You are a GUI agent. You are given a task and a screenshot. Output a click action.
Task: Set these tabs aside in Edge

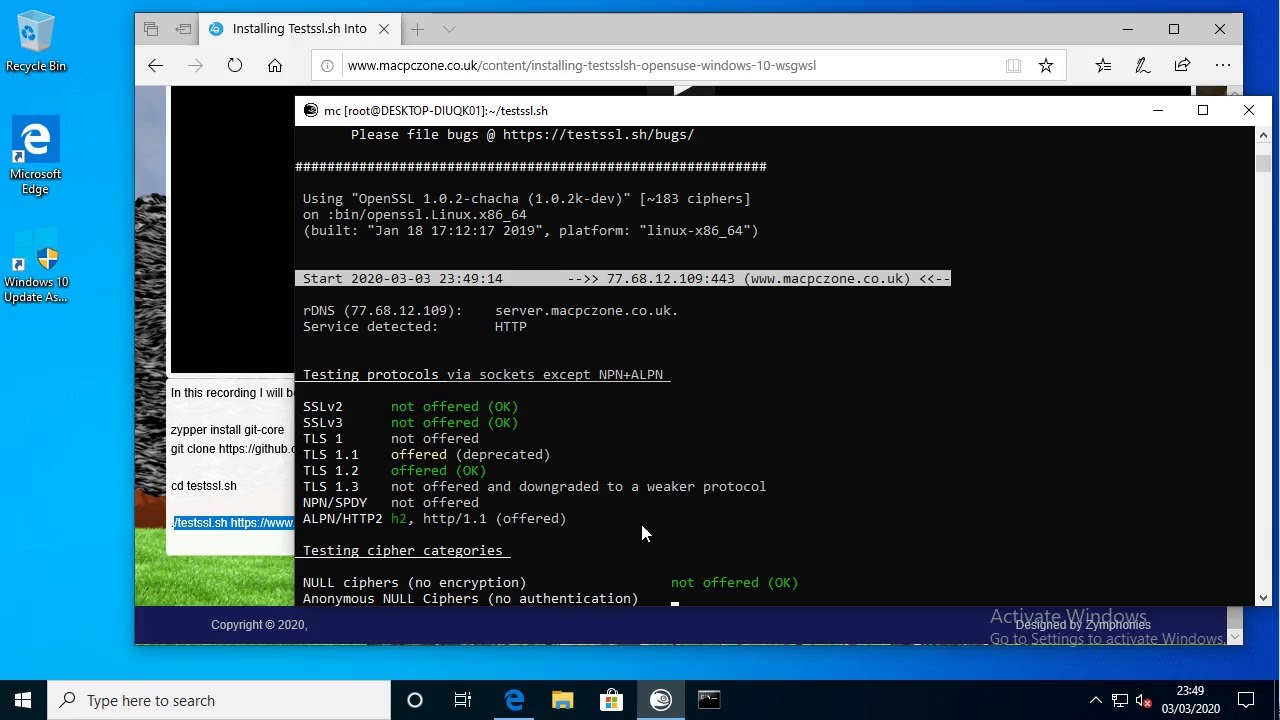183,29
